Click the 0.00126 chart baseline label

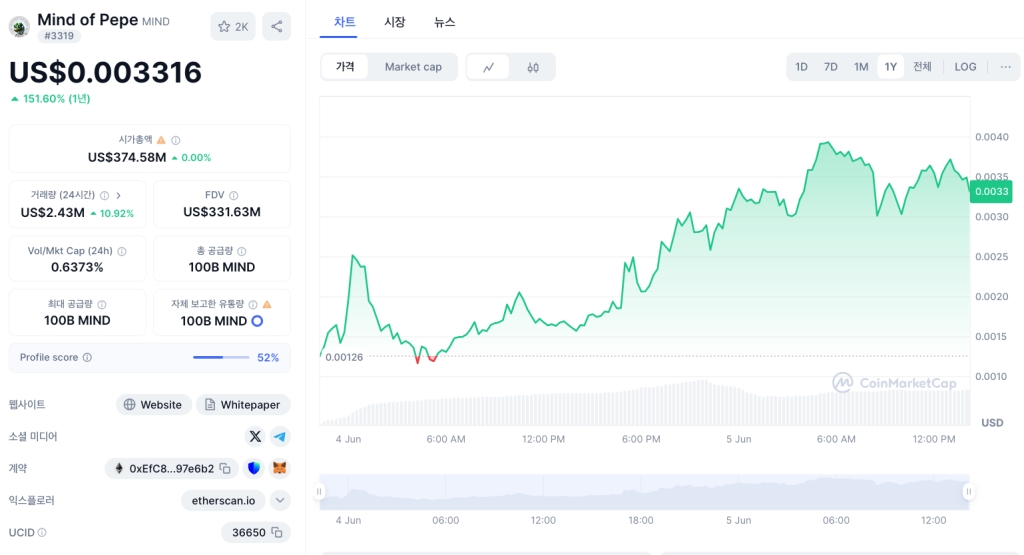pyautogui.click(x=344, y=357)
